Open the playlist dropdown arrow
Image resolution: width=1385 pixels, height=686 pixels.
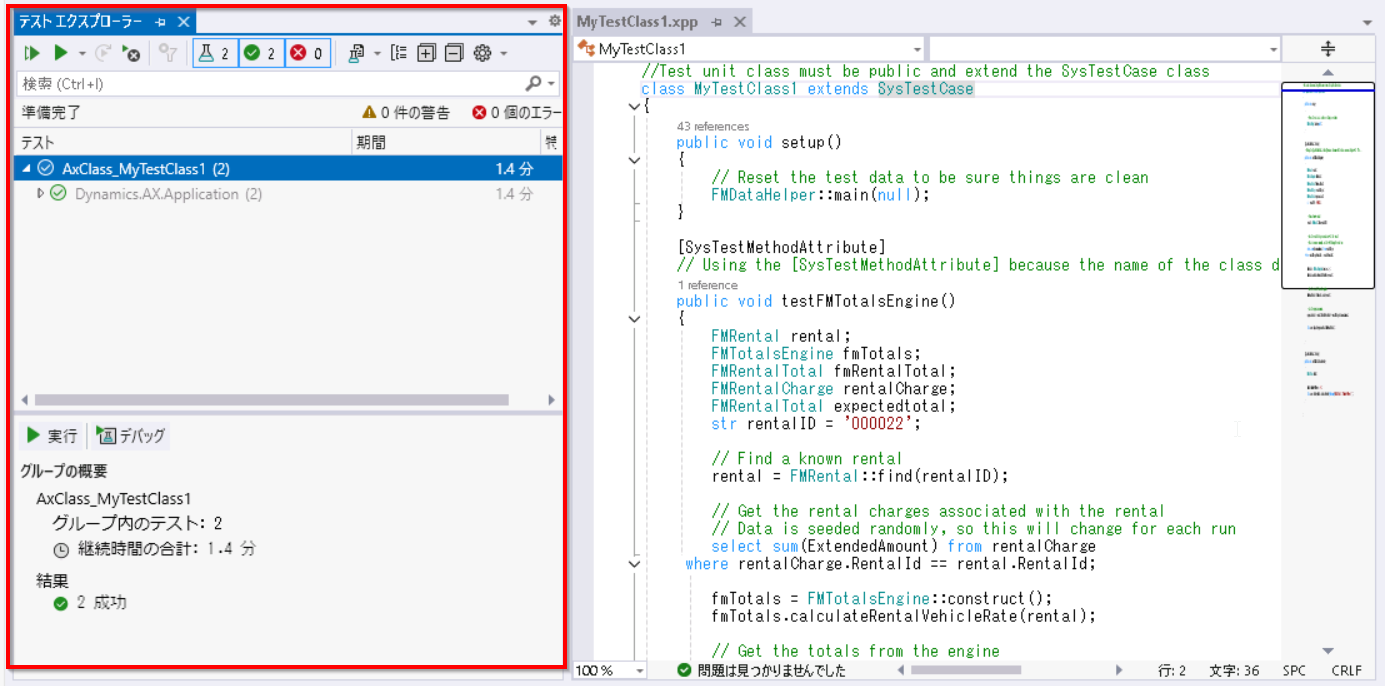[377, 53]
